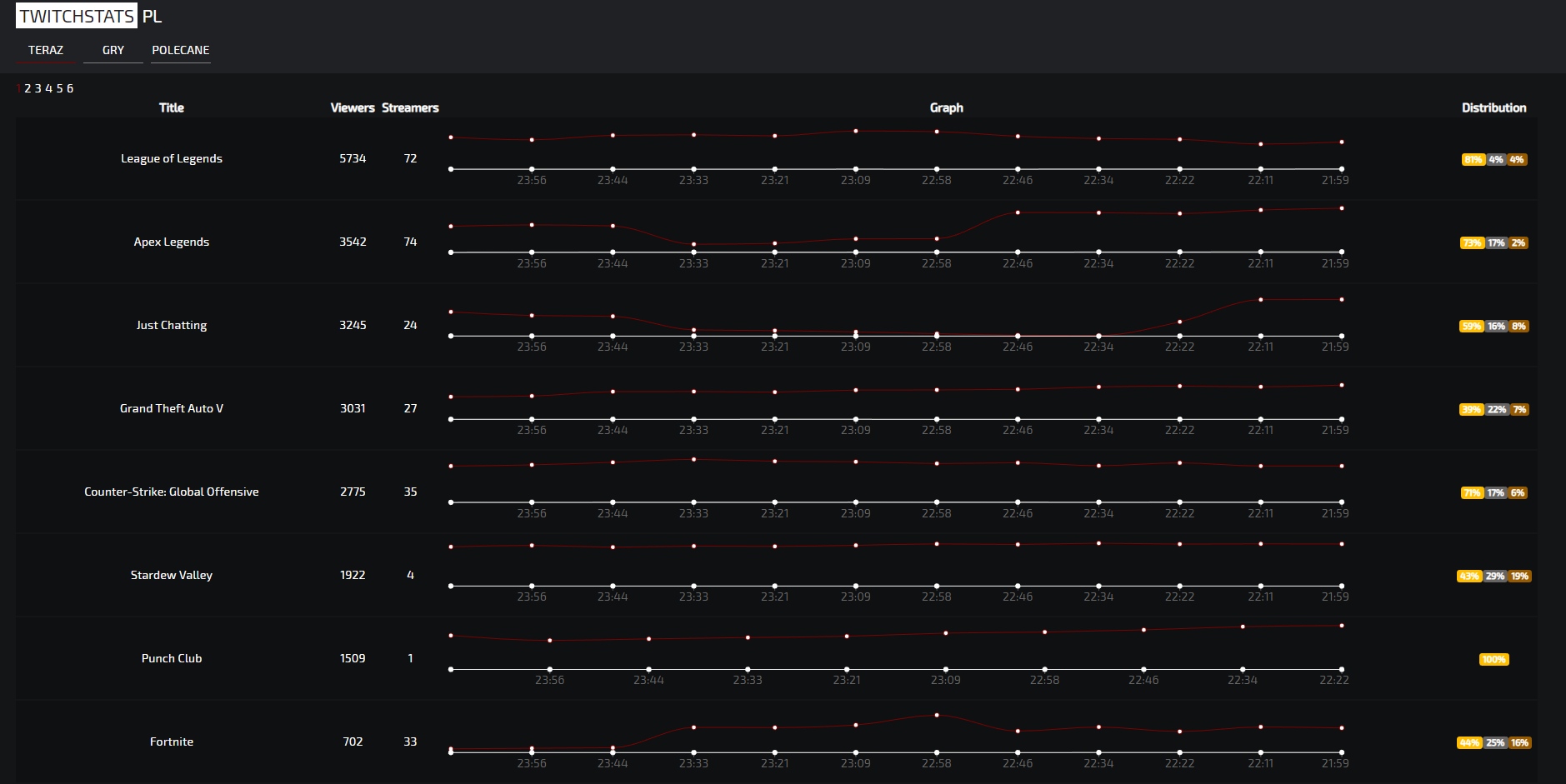Click red viewer point above 22:46 in Apex Legends graph
1566x784 pixels.
pos(1018,212)
